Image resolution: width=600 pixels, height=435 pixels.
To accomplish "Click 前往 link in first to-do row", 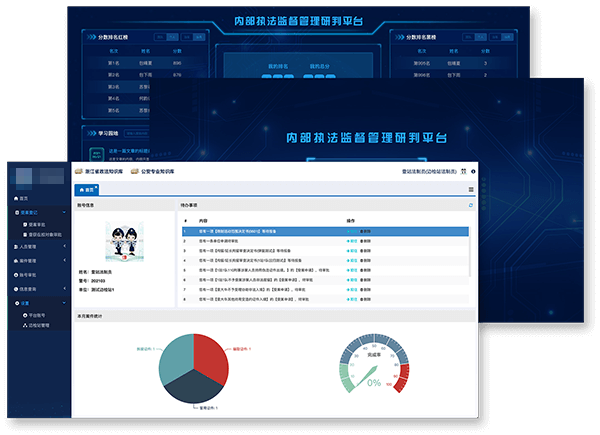I will (350, 231).
